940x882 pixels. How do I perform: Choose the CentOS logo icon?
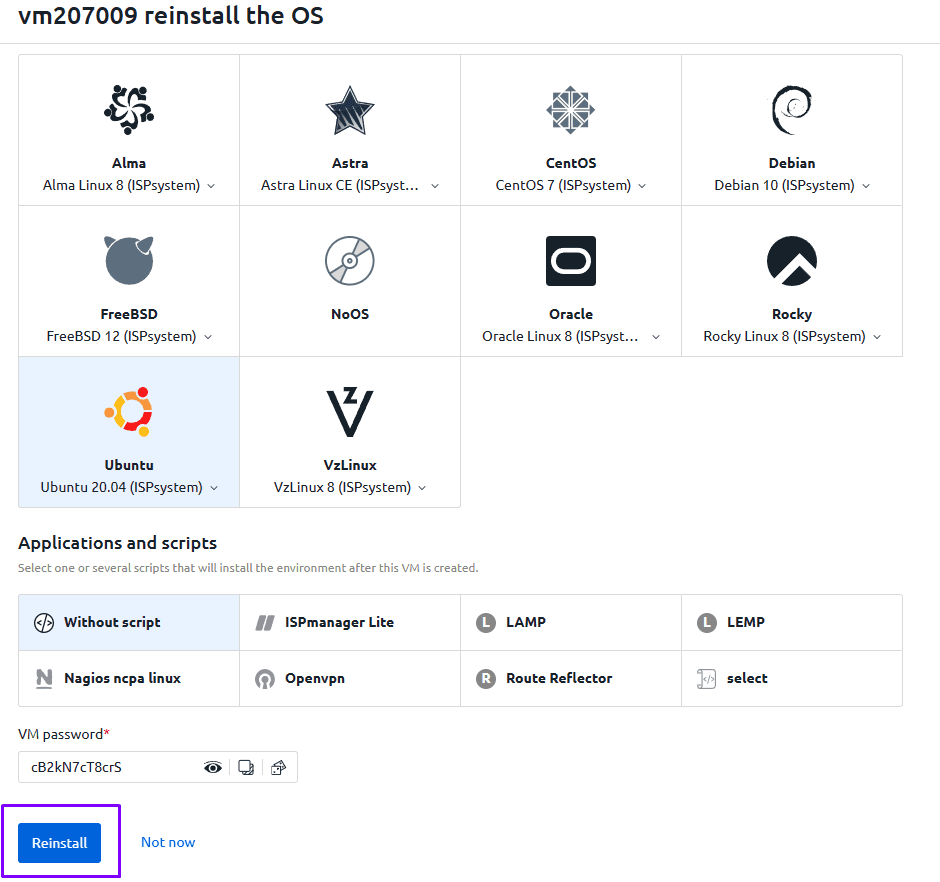point(571,110)
